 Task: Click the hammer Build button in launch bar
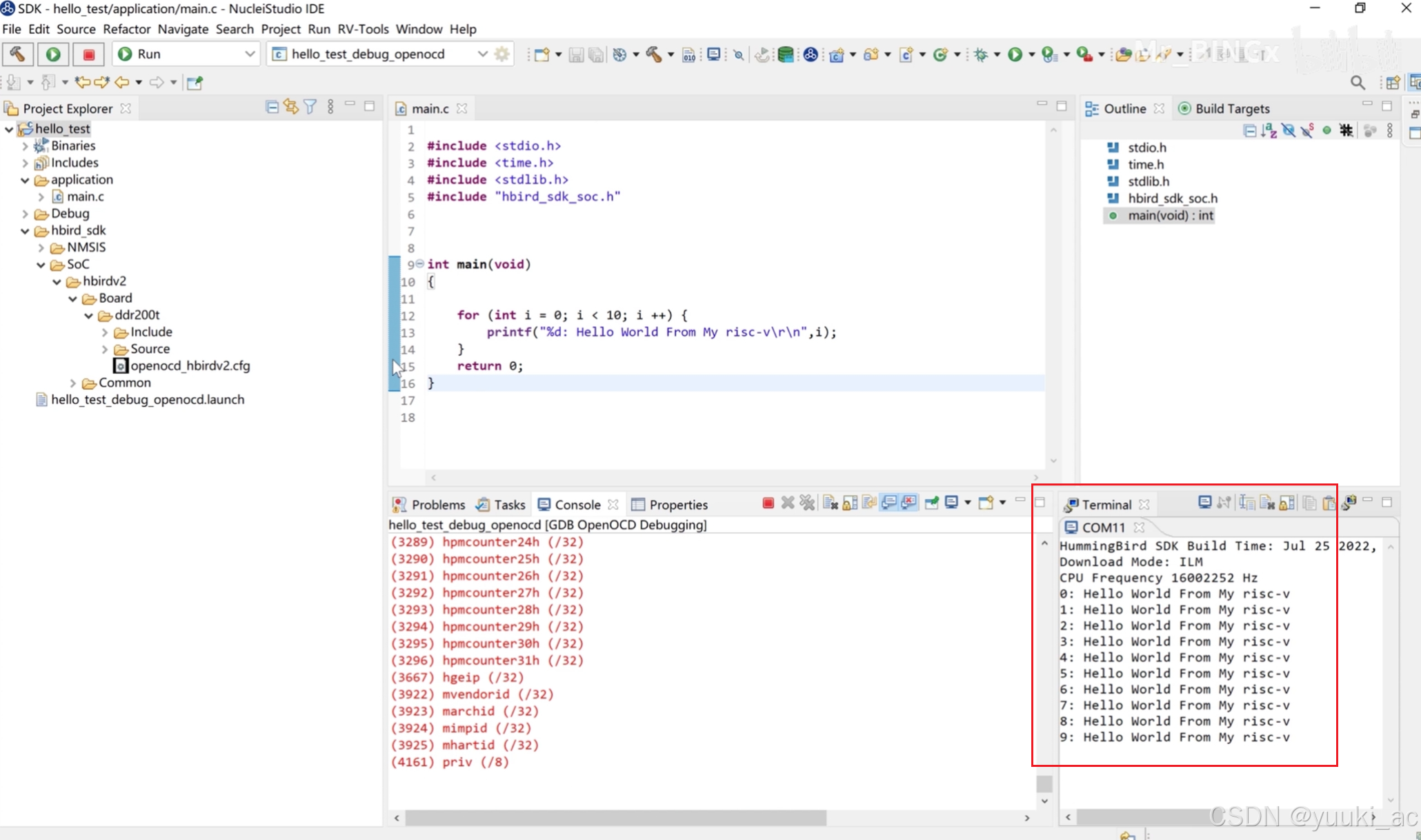(17, 54)
